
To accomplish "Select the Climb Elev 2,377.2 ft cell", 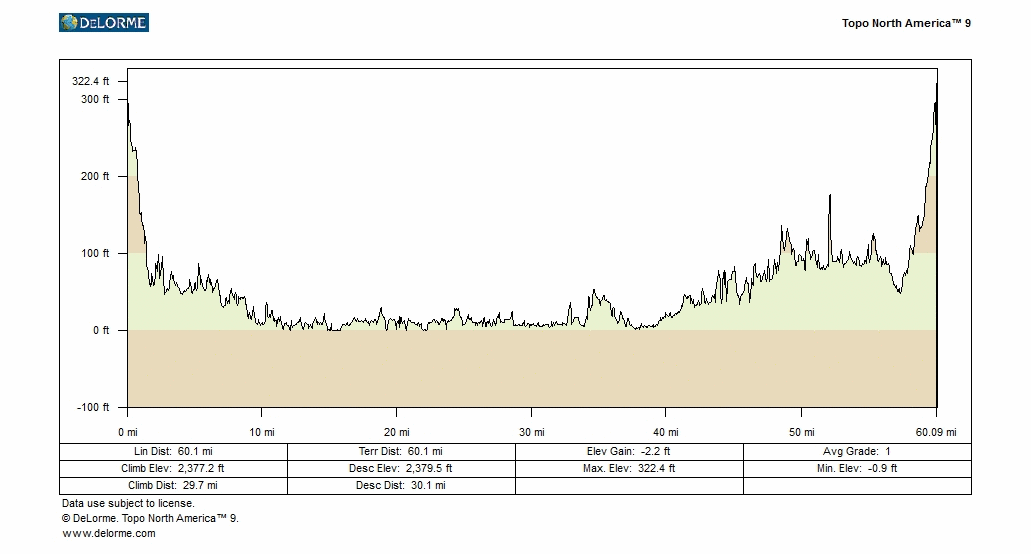I will pos(173,468).
